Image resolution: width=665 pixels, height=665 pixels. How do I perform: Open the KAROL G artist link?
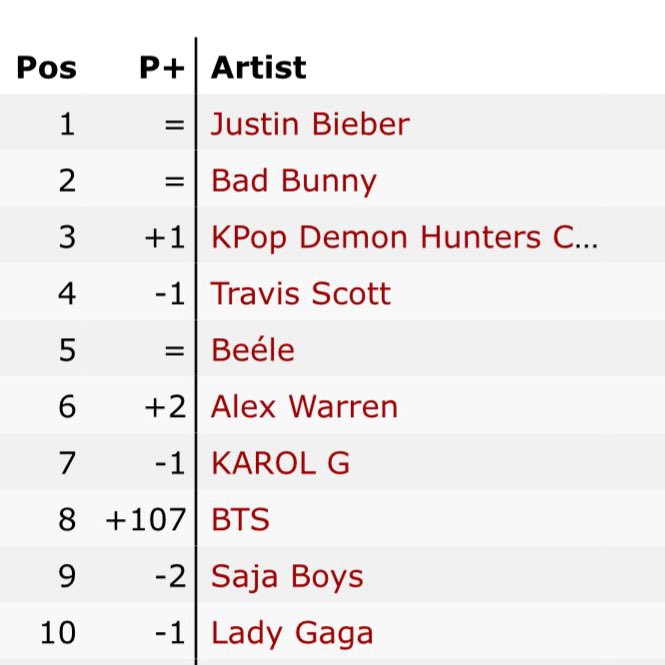pyautogui.click(x=280, y=463)
